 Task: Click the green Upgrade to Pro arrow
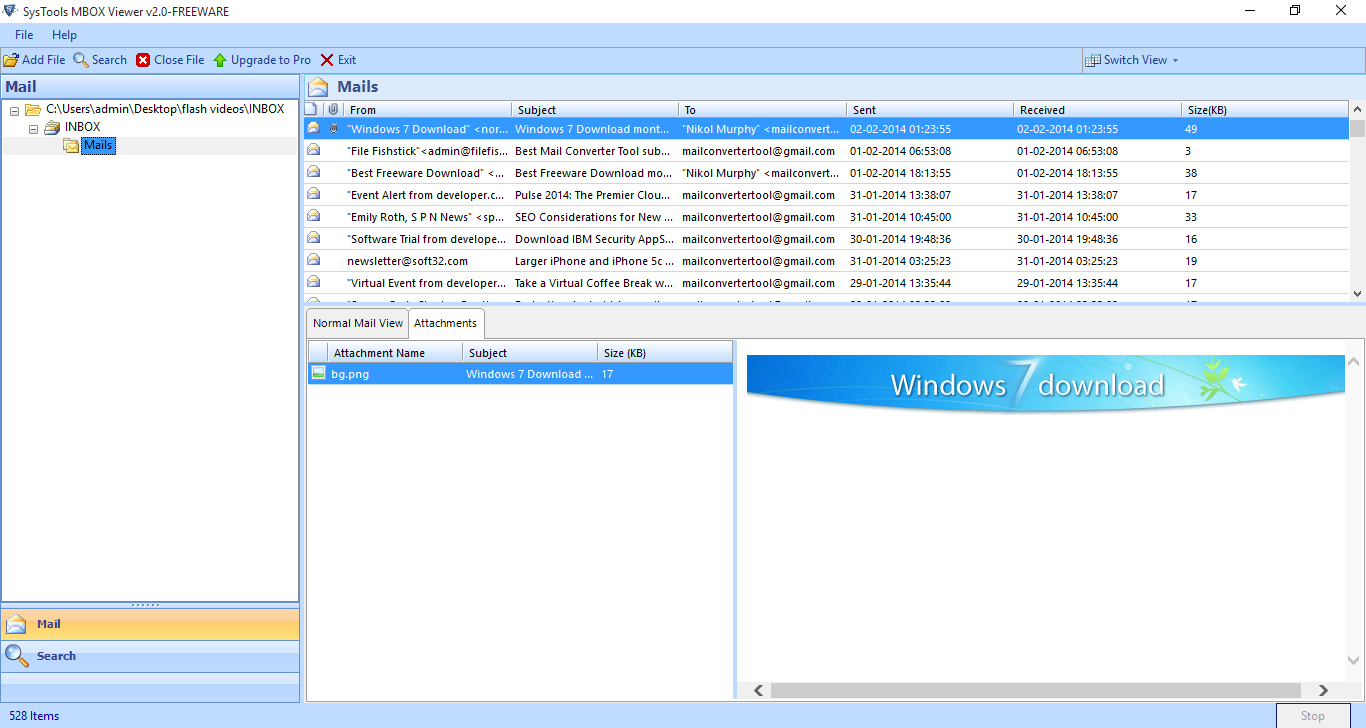click(x=220, y=60)
